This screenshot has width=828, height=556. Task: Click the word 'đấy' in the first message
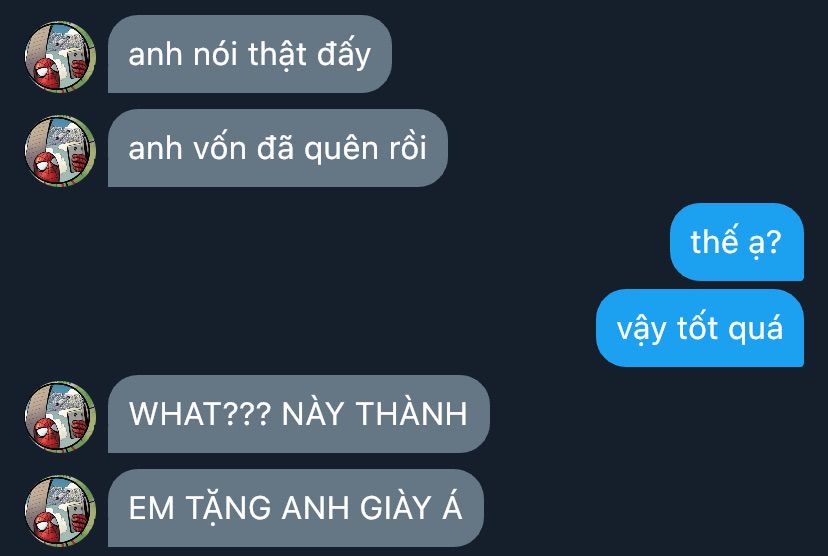[x=344, y=54]
